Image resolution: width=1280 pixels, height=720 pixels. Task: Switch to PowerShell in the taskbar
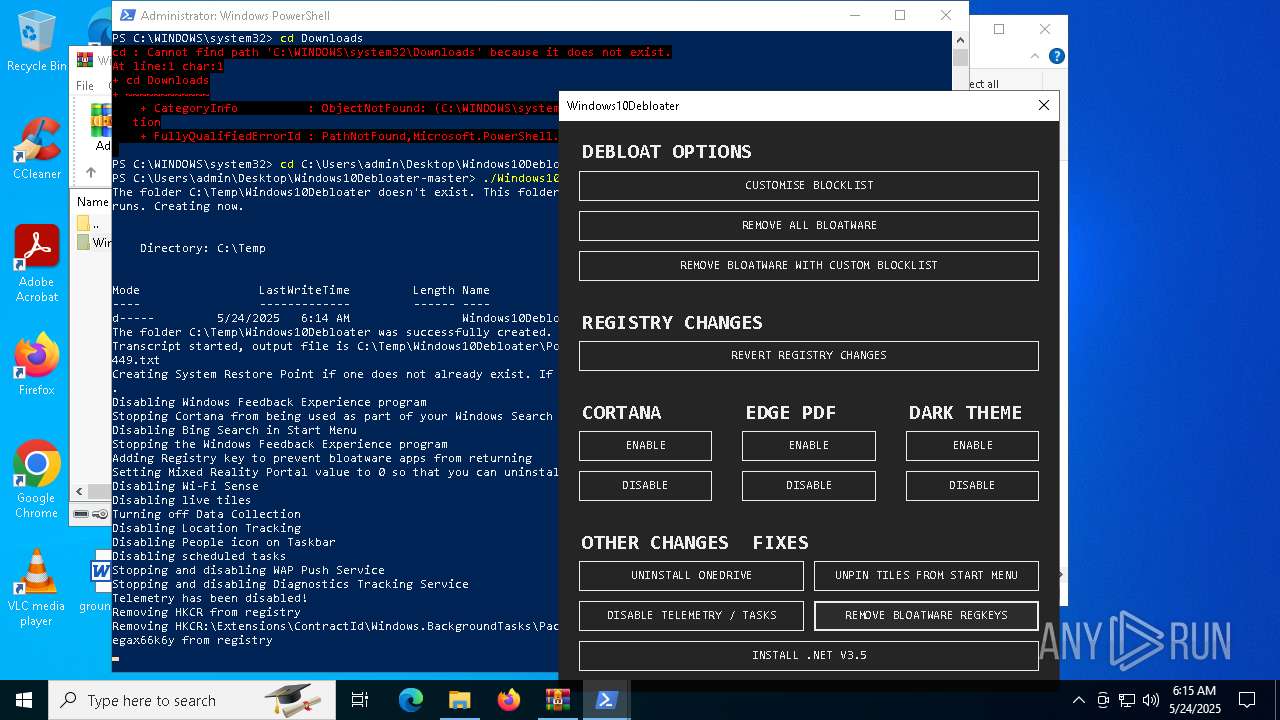606,700
